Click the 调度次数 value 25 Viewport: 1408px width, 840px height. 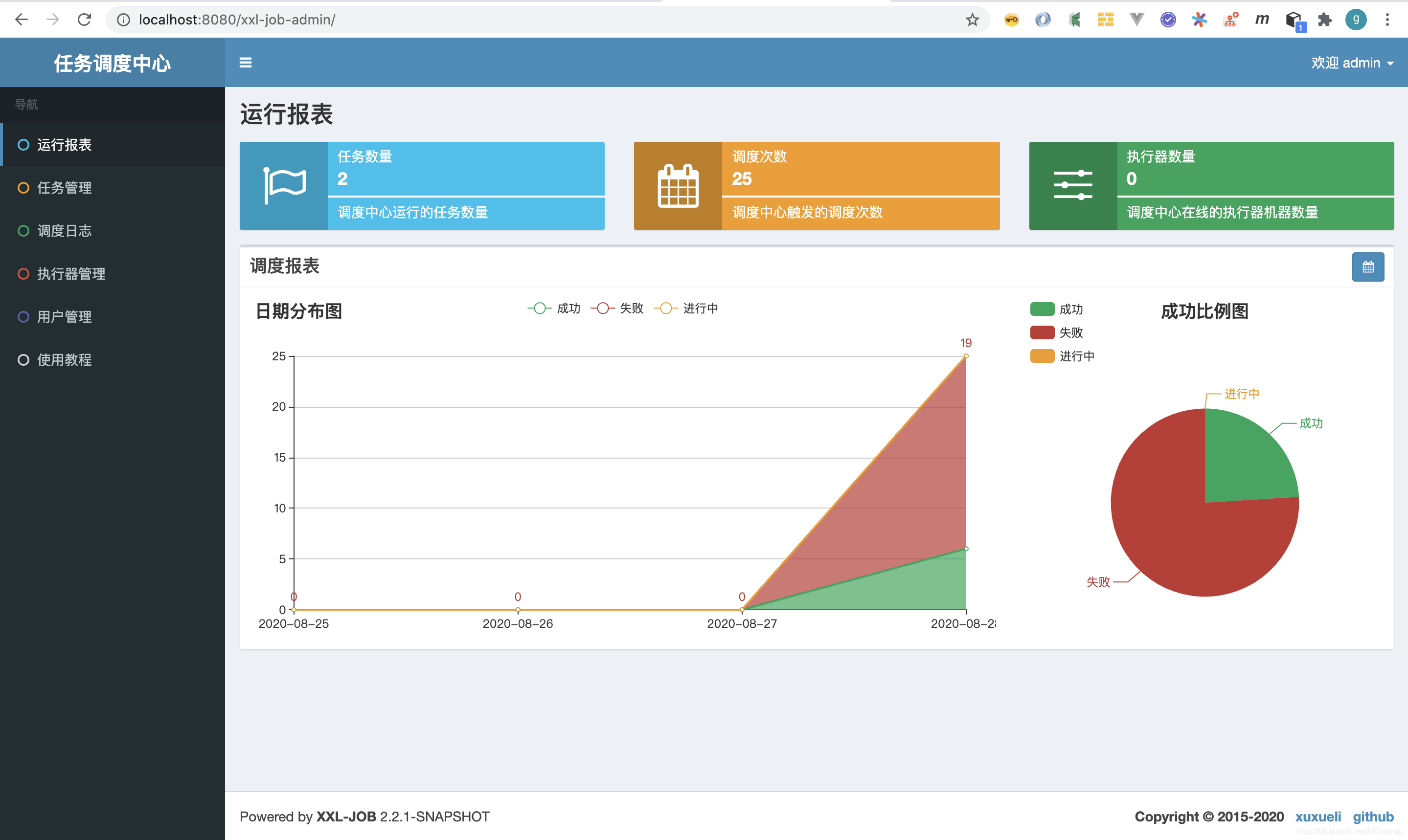[741, 179]
